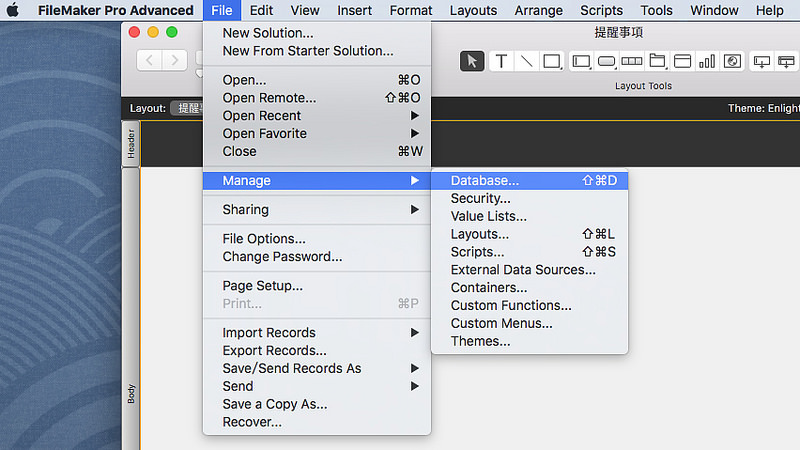Select the Chart tool
800x450 pixels.
[707, 61]
